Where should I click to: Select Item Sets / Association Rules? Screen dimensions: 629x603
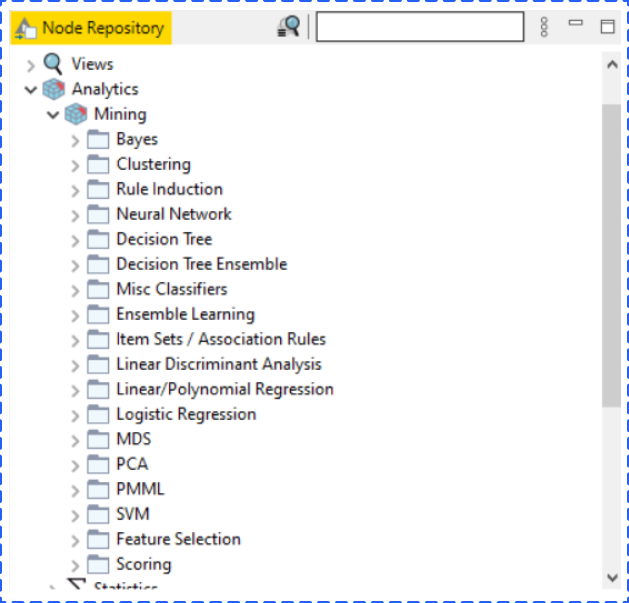pyautogui.click(x=221, y=339)
